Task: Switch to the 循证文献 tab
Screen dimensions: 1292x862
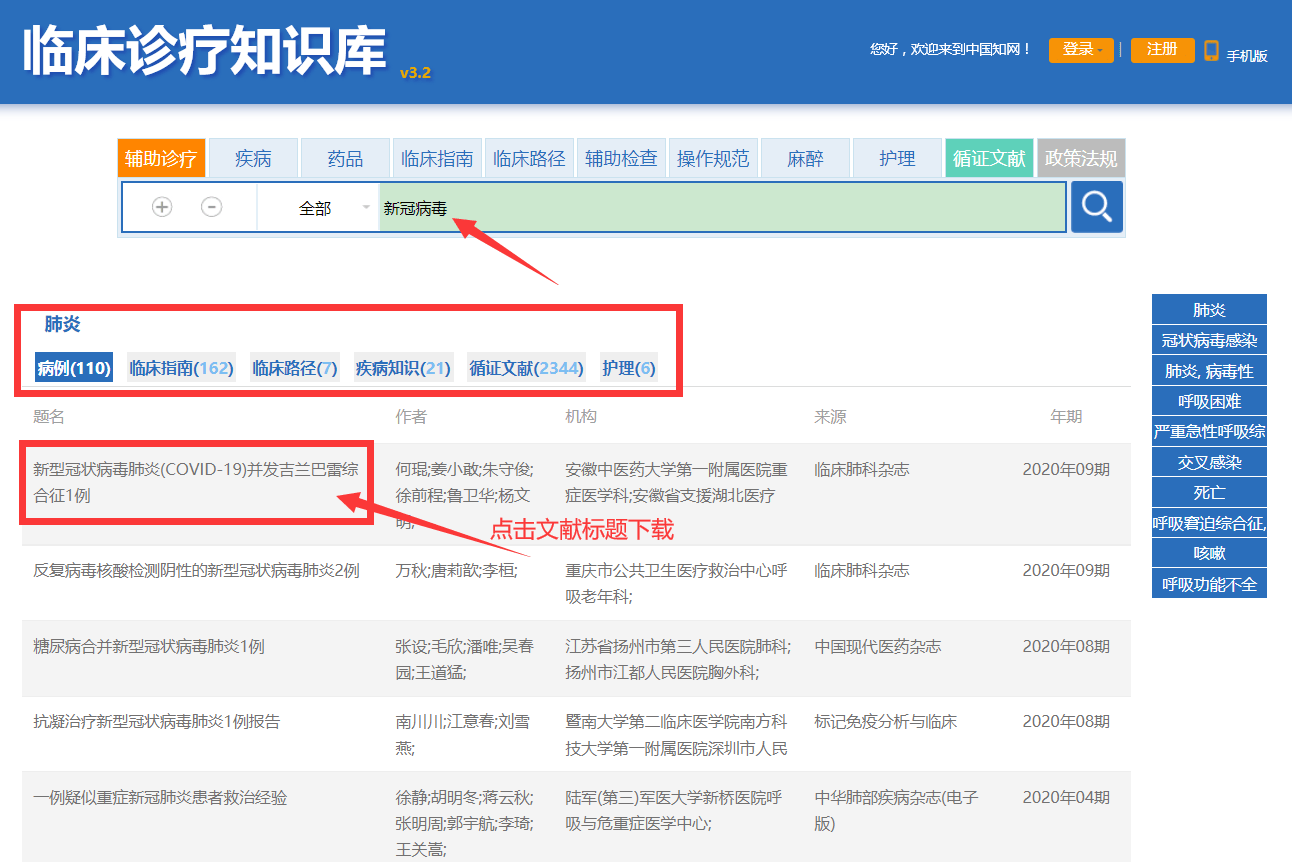Action: 989,158
